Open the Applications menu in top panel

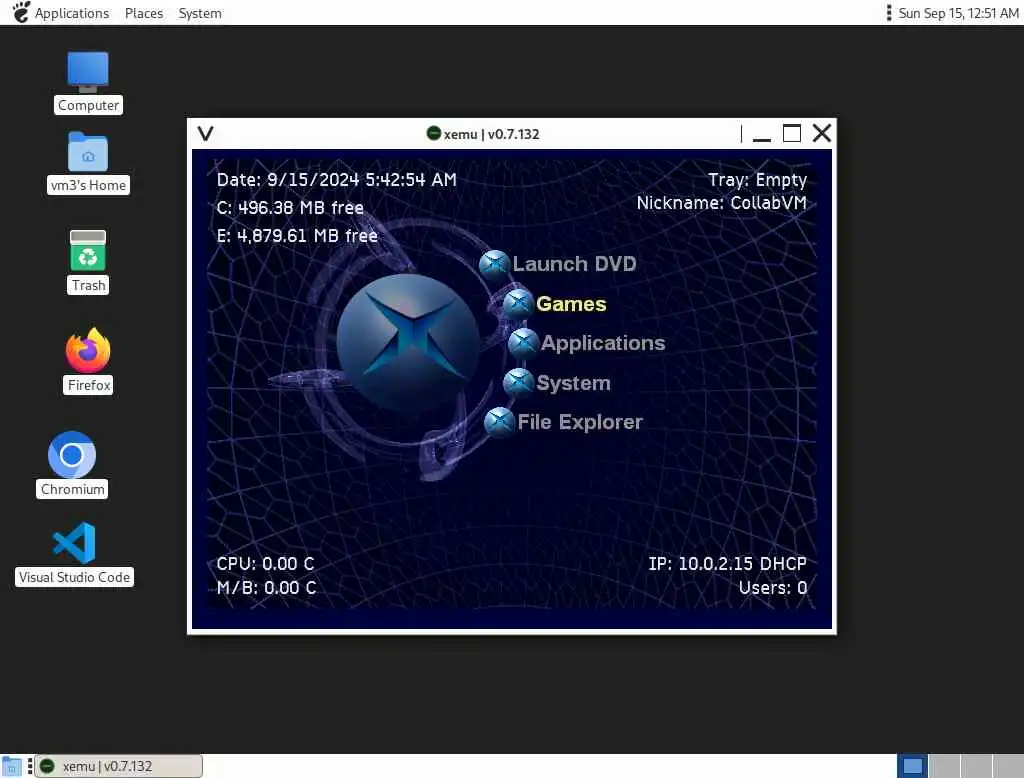72,13
